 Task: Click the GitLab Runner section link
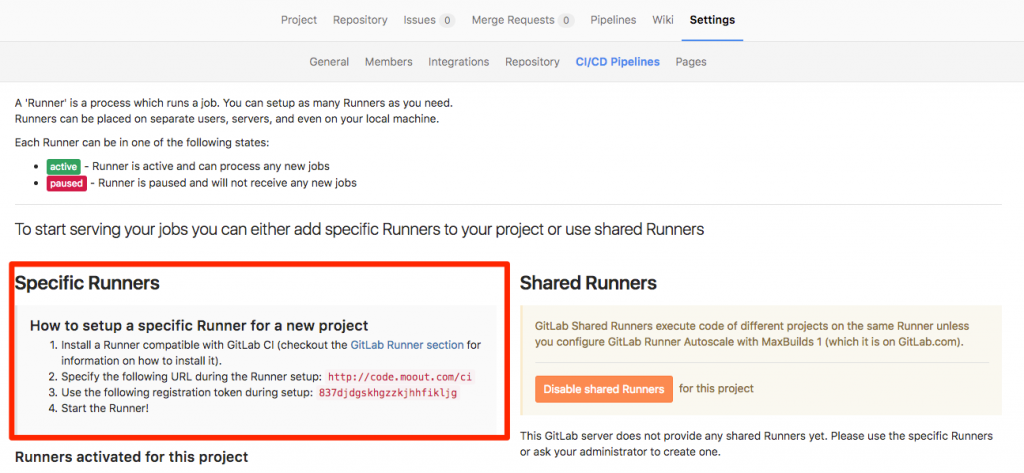pos(407,345)
